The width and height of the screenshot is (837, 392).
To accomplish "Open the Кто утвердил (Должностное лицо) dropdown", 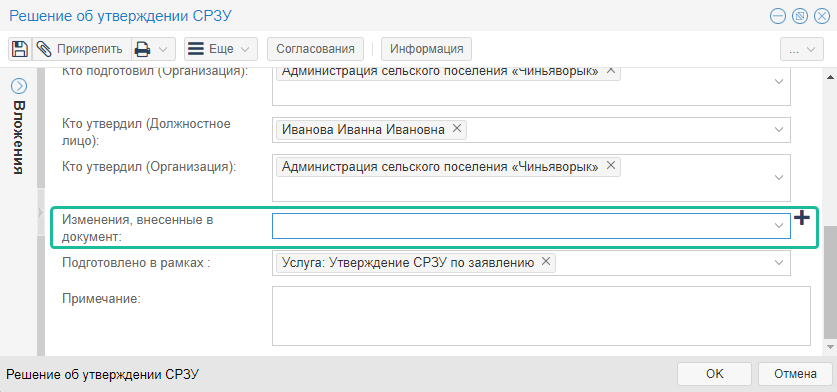I will click(x=779, y=130).
